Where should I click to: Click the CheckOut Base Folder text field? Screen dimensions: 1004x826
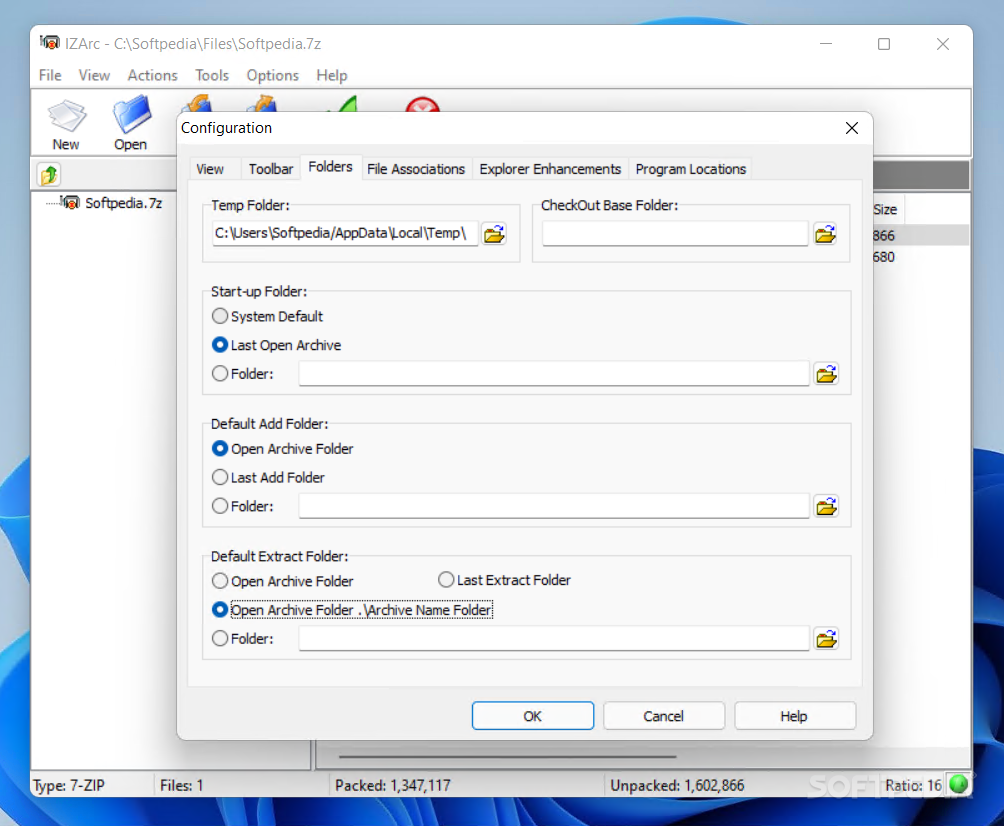point(675,233)
